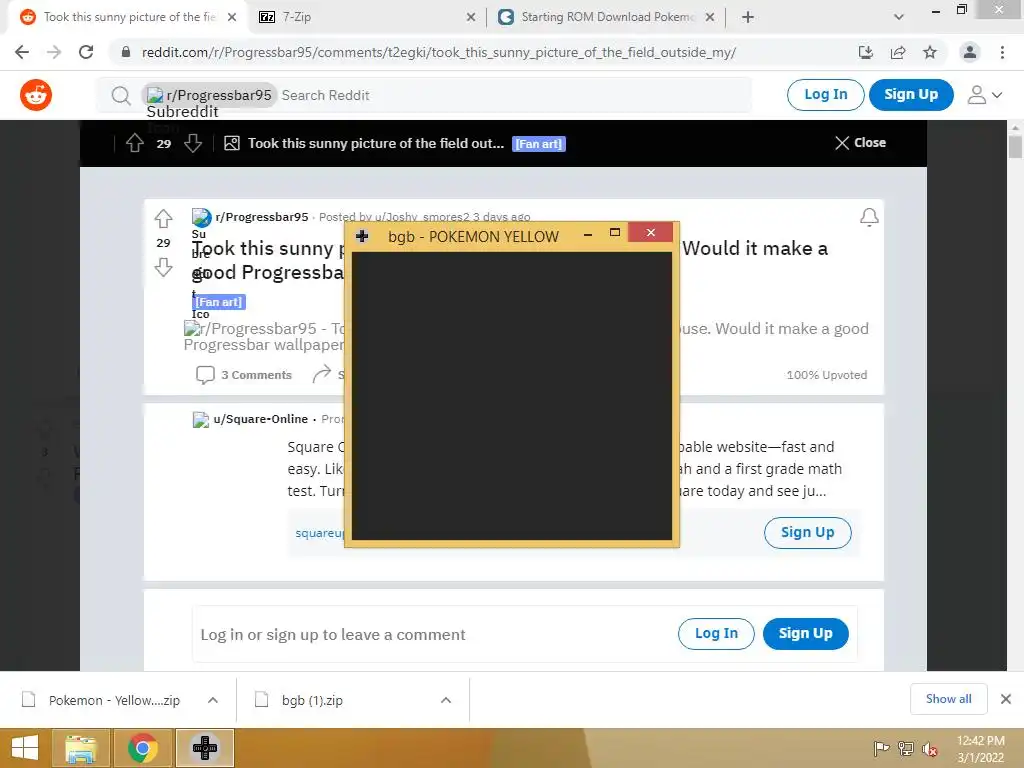Image resolution: width=1024 pixels, height=768 pixels.
Task: Click the URL address bar
Action: pyautogui.click(x=439, y=52)
